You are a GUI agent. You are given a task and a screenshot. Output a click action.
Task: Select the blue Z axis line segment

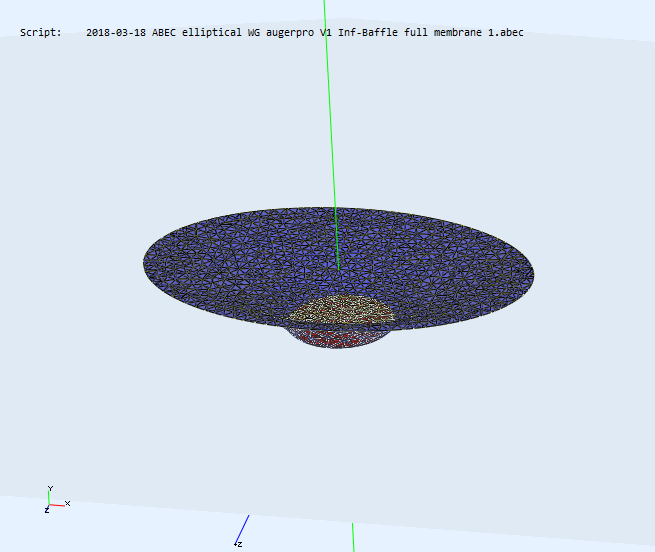click(x=243, y=528)
